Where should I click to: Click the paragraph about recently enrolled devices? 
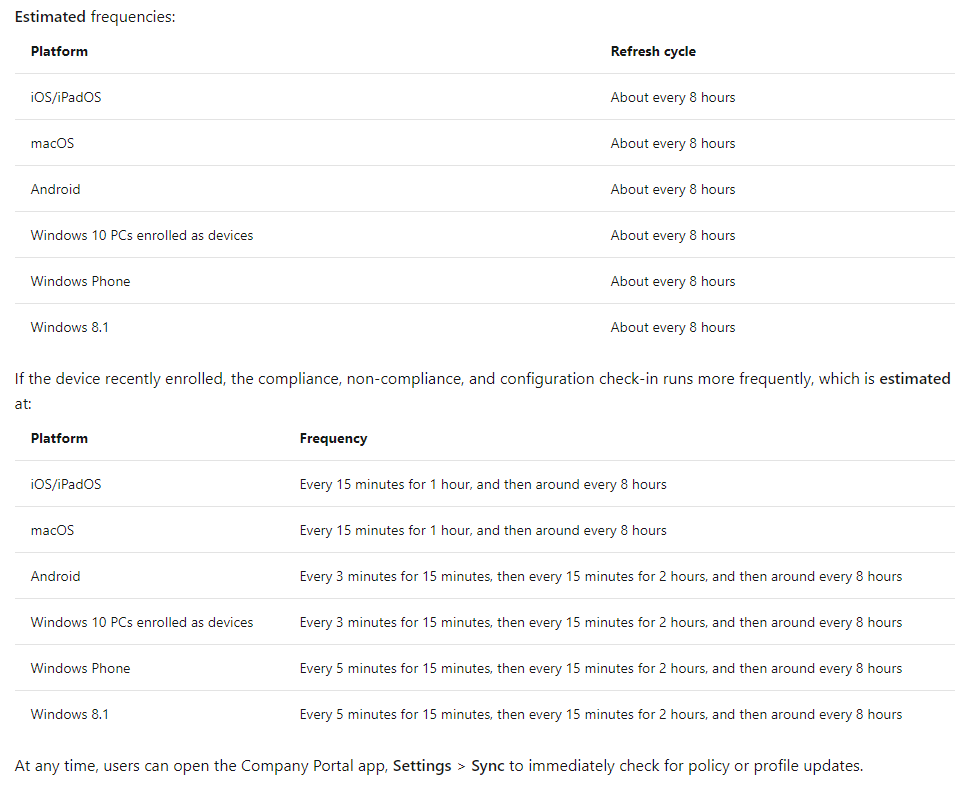(482, 391)
